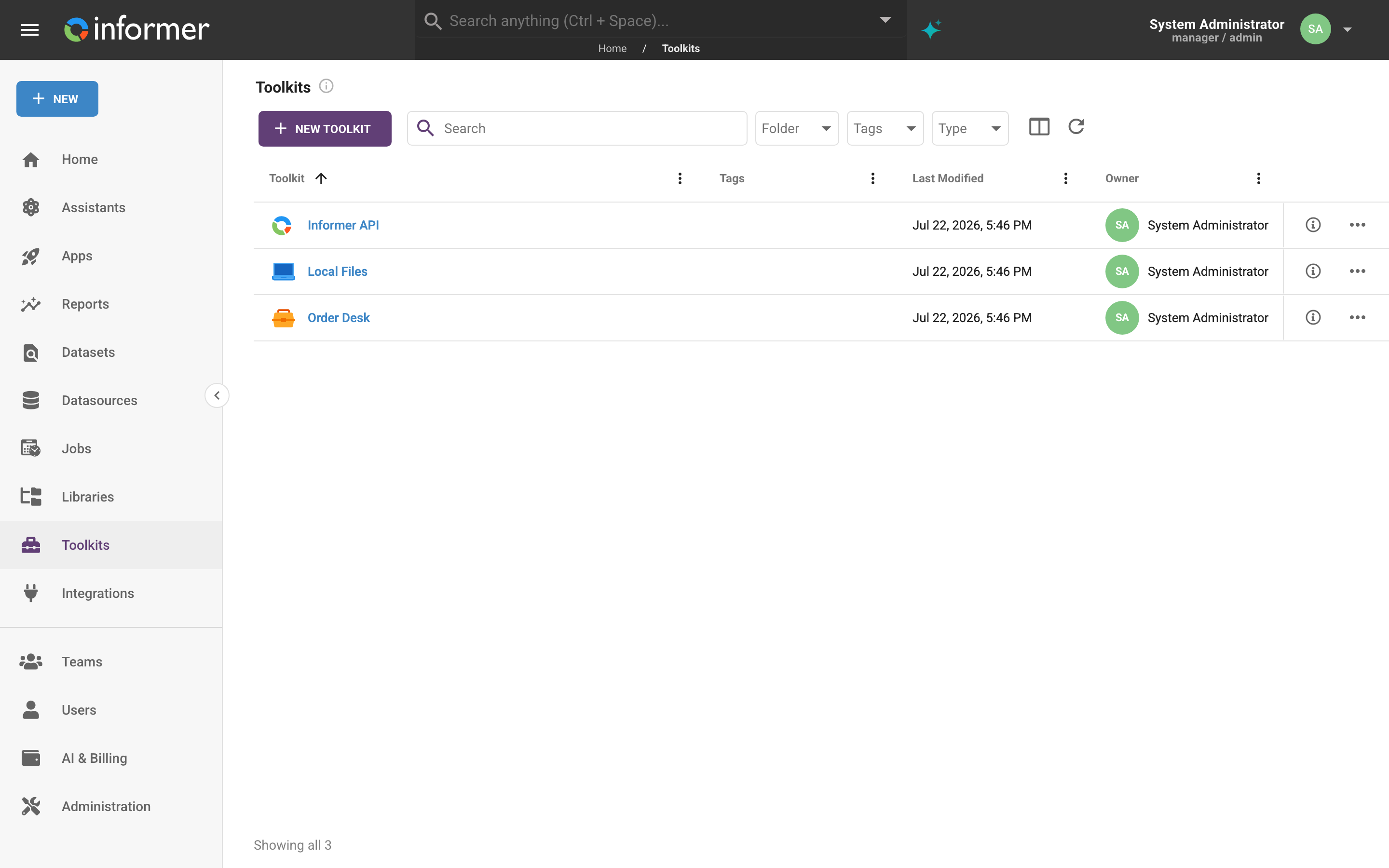
Task: Open Assistants in the sidebar
Action: coord(111,208)
